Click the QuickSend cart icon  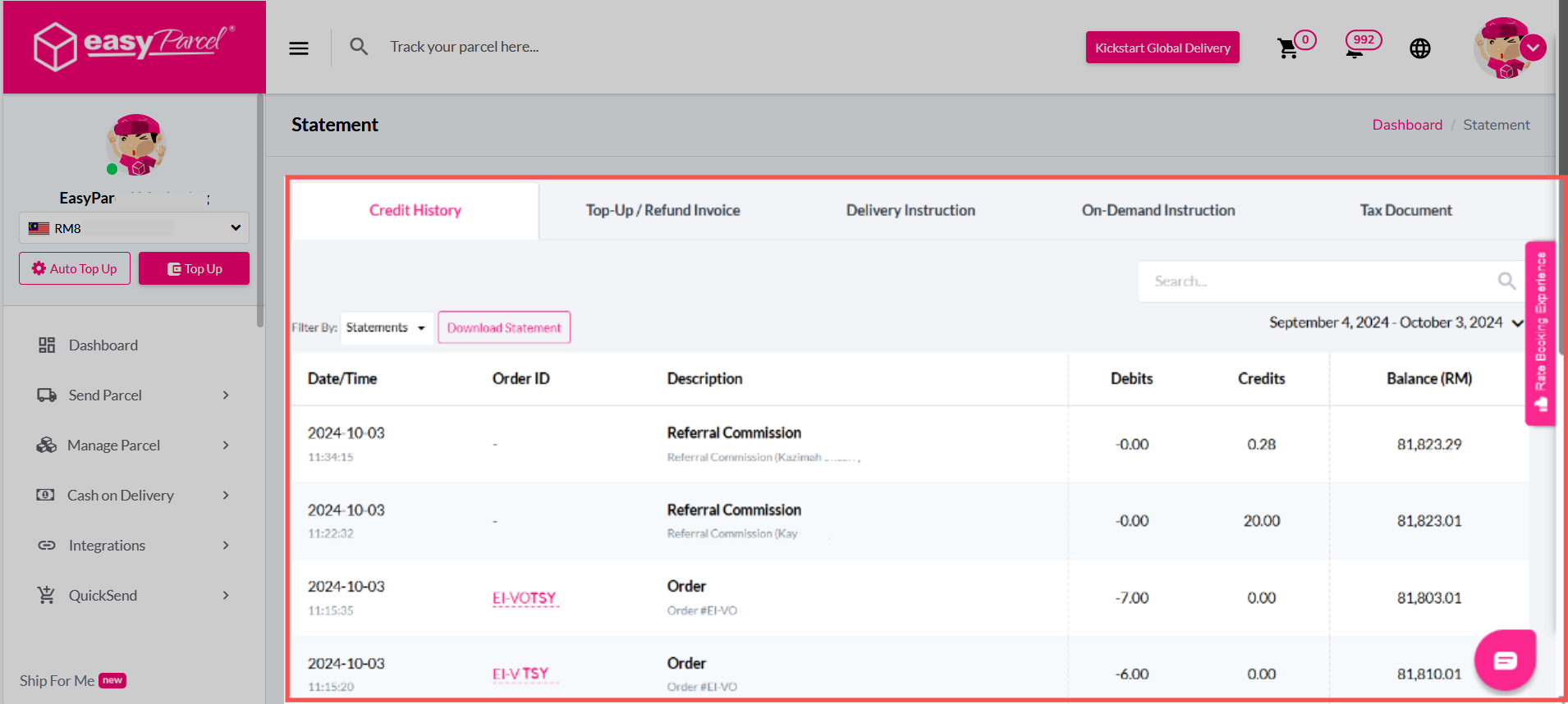tap(47, 595)
